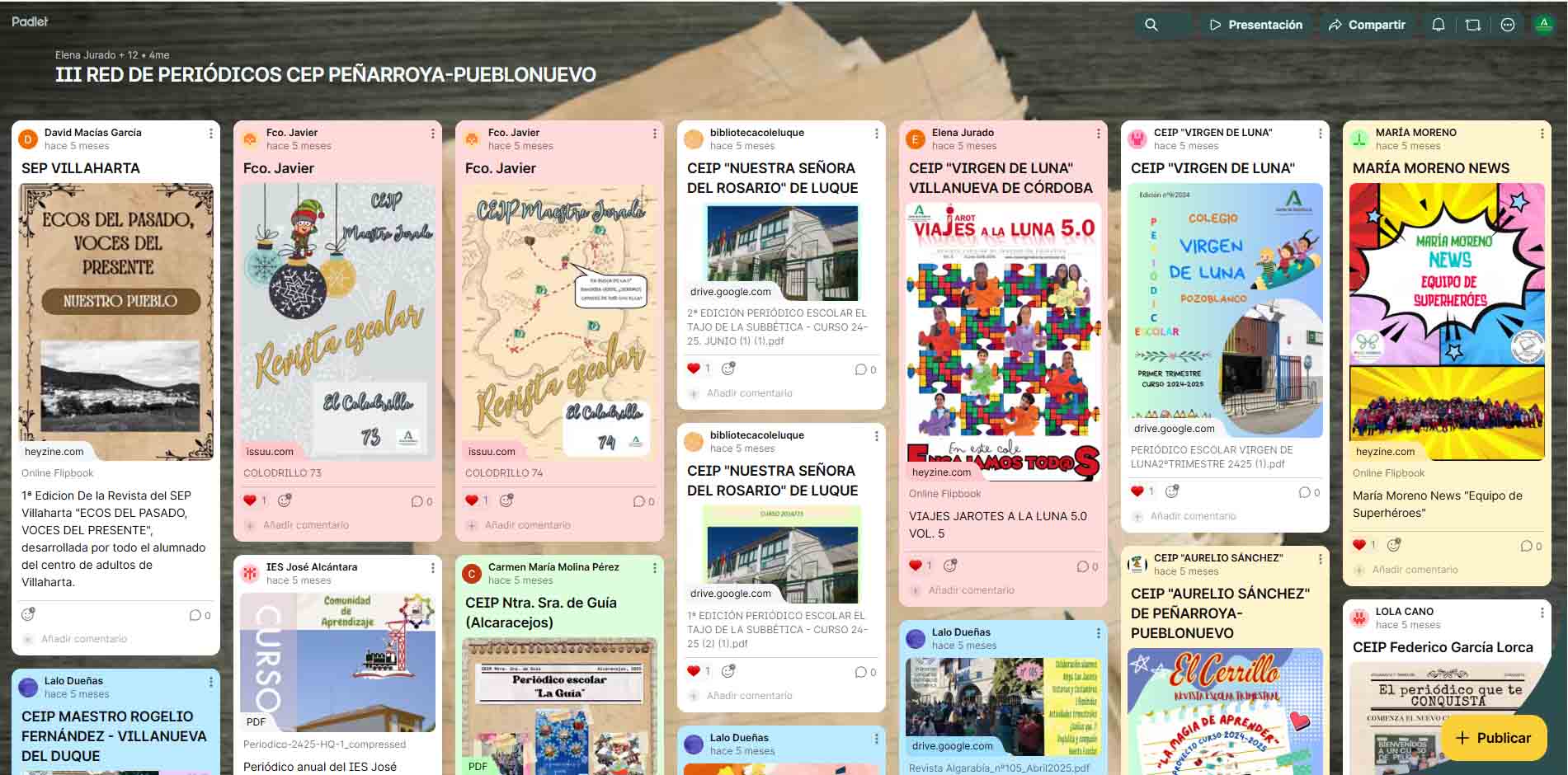Open comments count on Viajes a la Luna post
This screenshot has height=775, width=1568.
pyautogui.click(x=1087, y=566)
